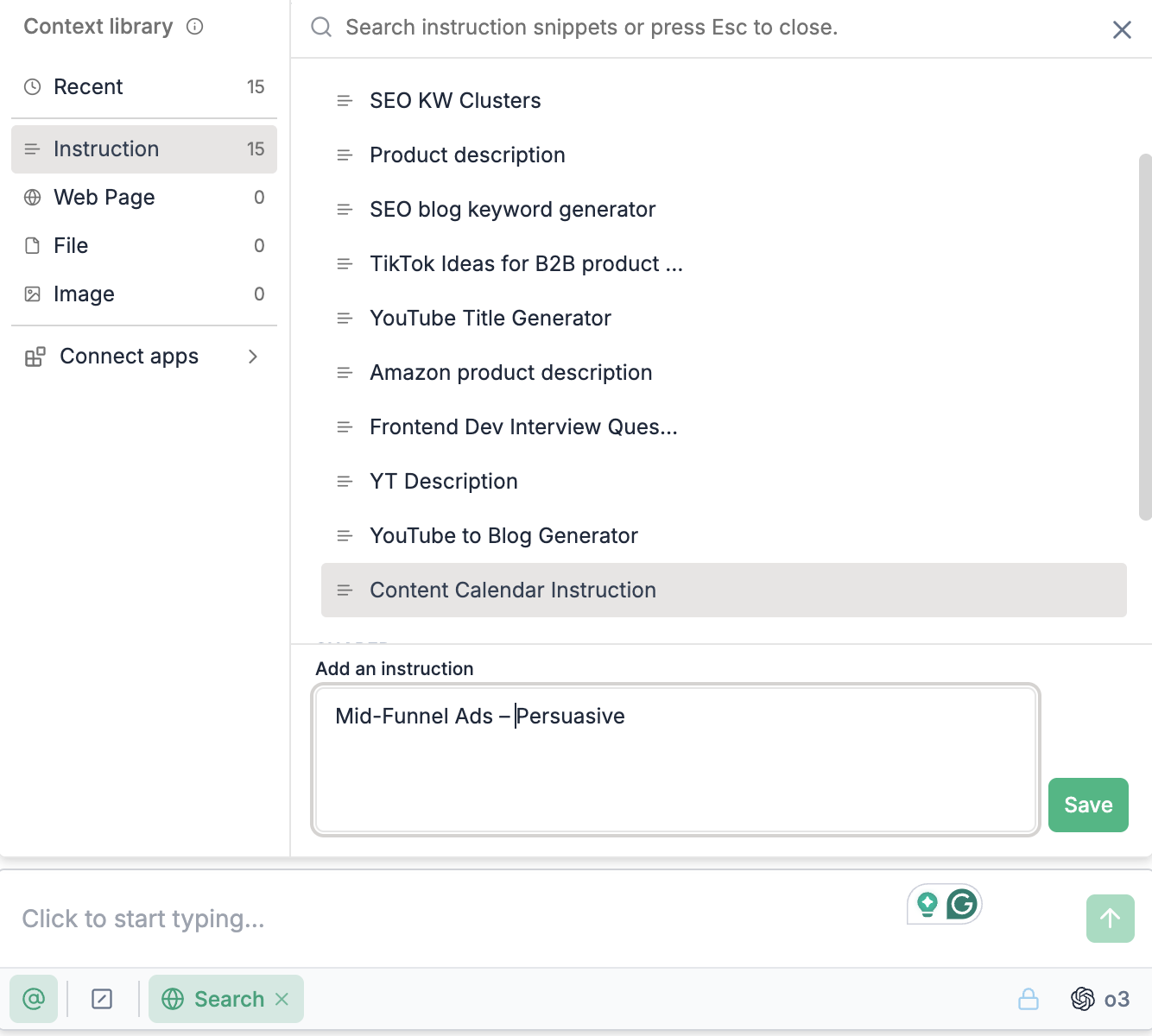The width and height of the screenshot is (1152, 1036).
Task: Open the o3 model selector
Action: click(1100, 999)
